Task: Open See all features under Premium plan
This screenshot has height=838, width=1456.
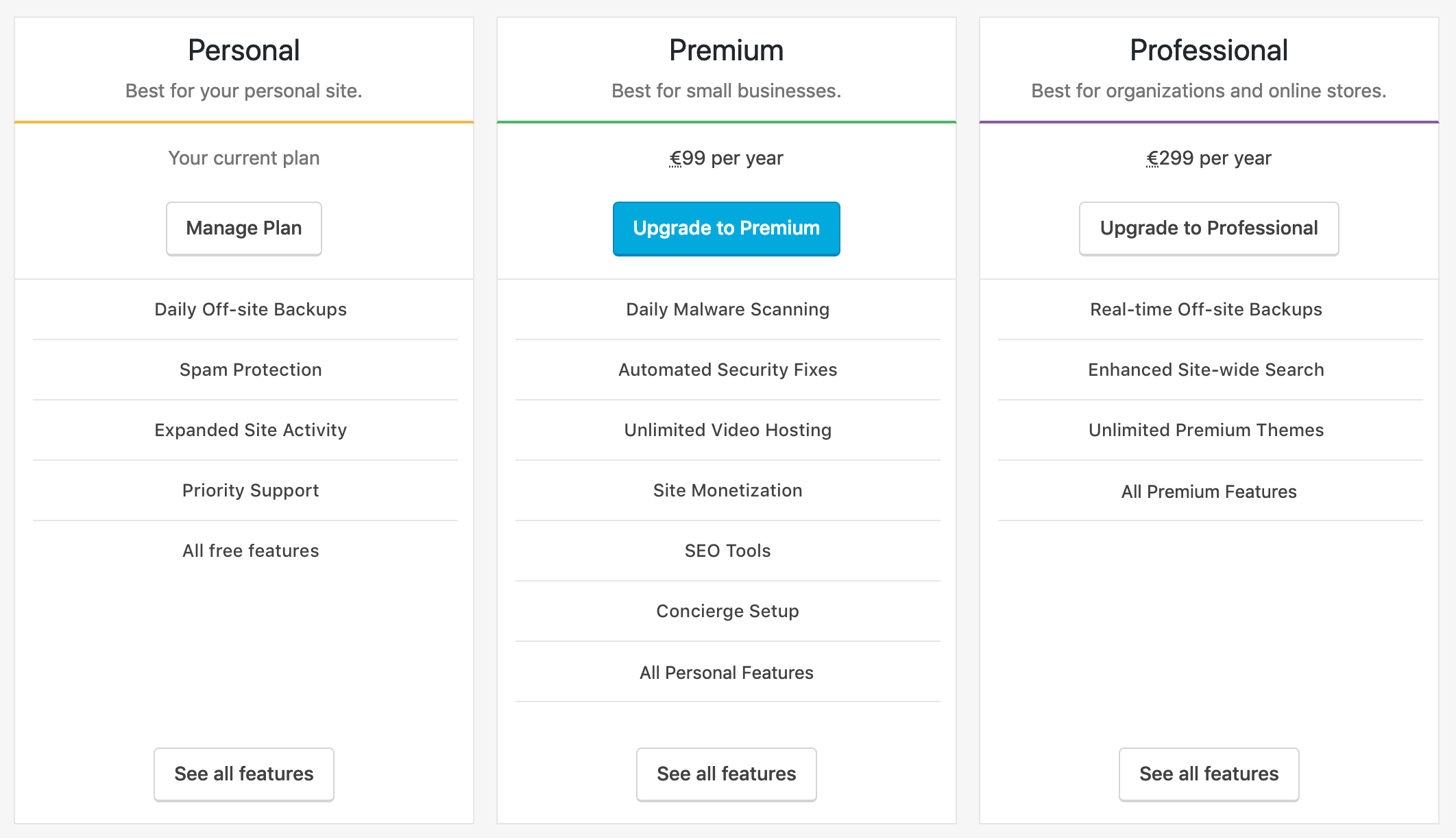Action: click(x=726, y=774)
